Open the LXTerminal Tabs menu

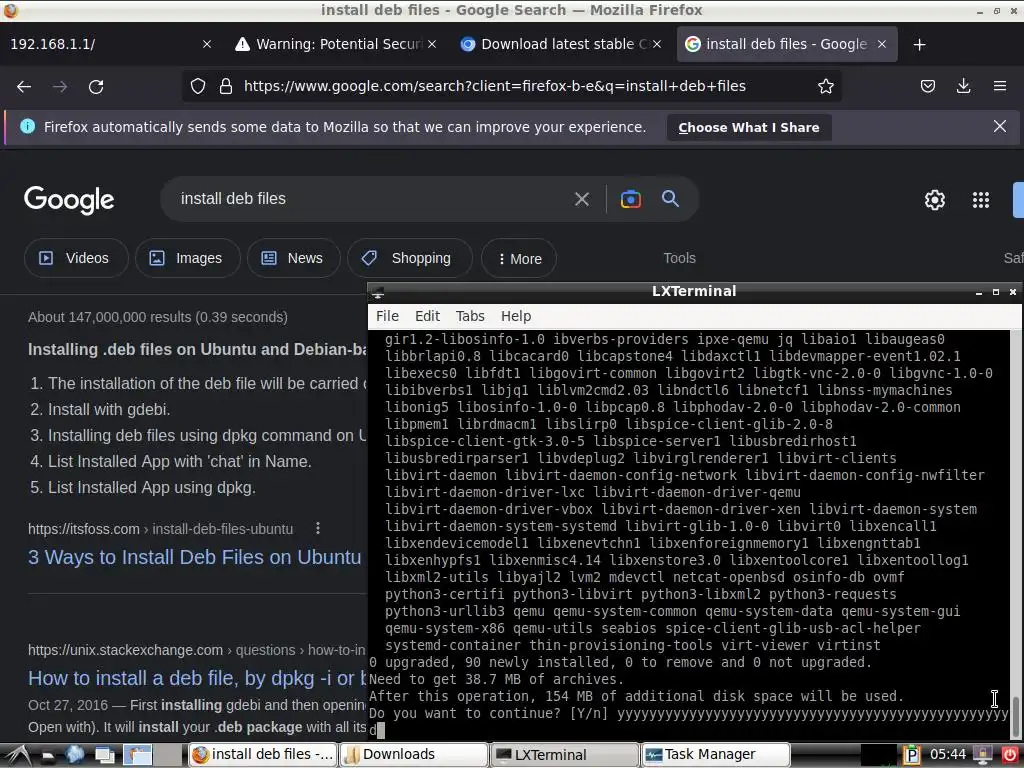470,316
